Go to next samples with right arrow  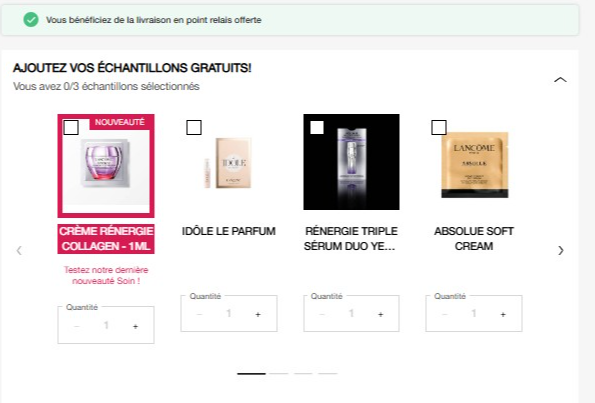tap(561, 250)
